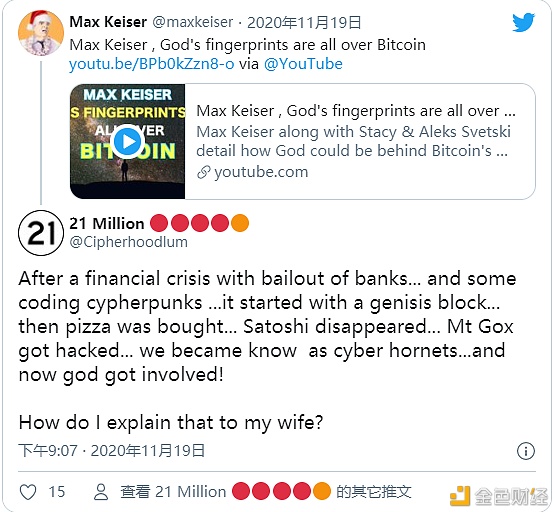554x512 pixels.
Task: Click the 2020年11月19日 date in header
Action: click(x=304, y=23)
